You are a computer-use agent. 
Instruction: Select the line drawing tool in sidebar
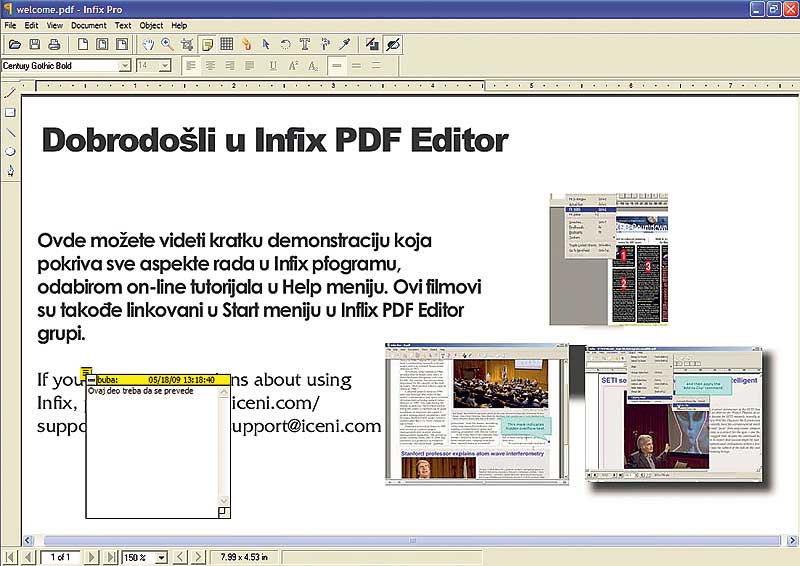tap(10, 132)
